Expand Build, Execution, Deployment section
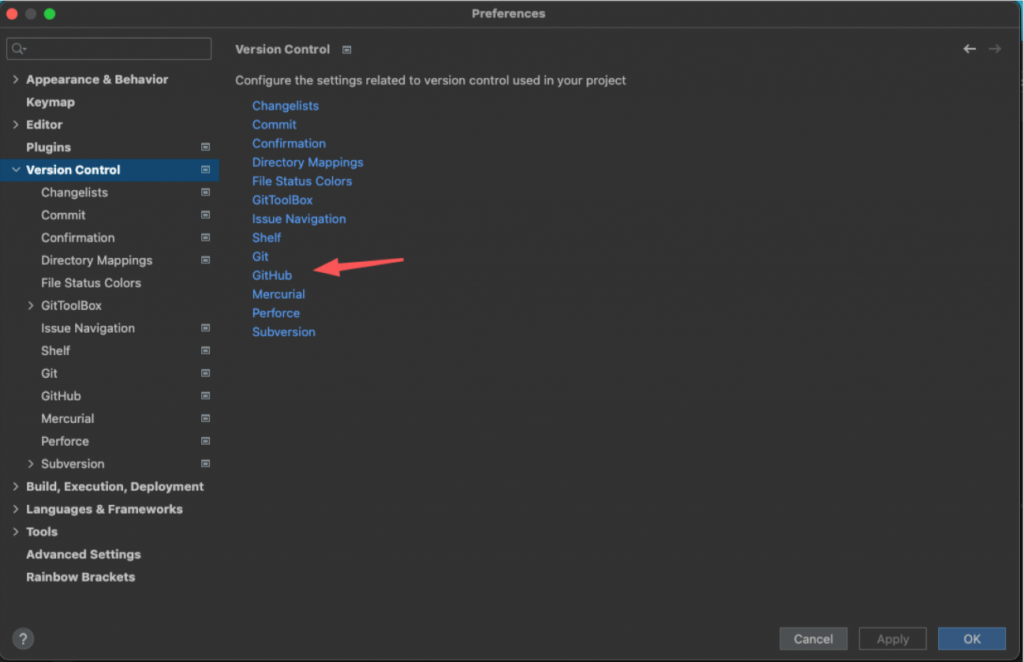The height and width of the screenshot is (662, 1024). (16, 486)
